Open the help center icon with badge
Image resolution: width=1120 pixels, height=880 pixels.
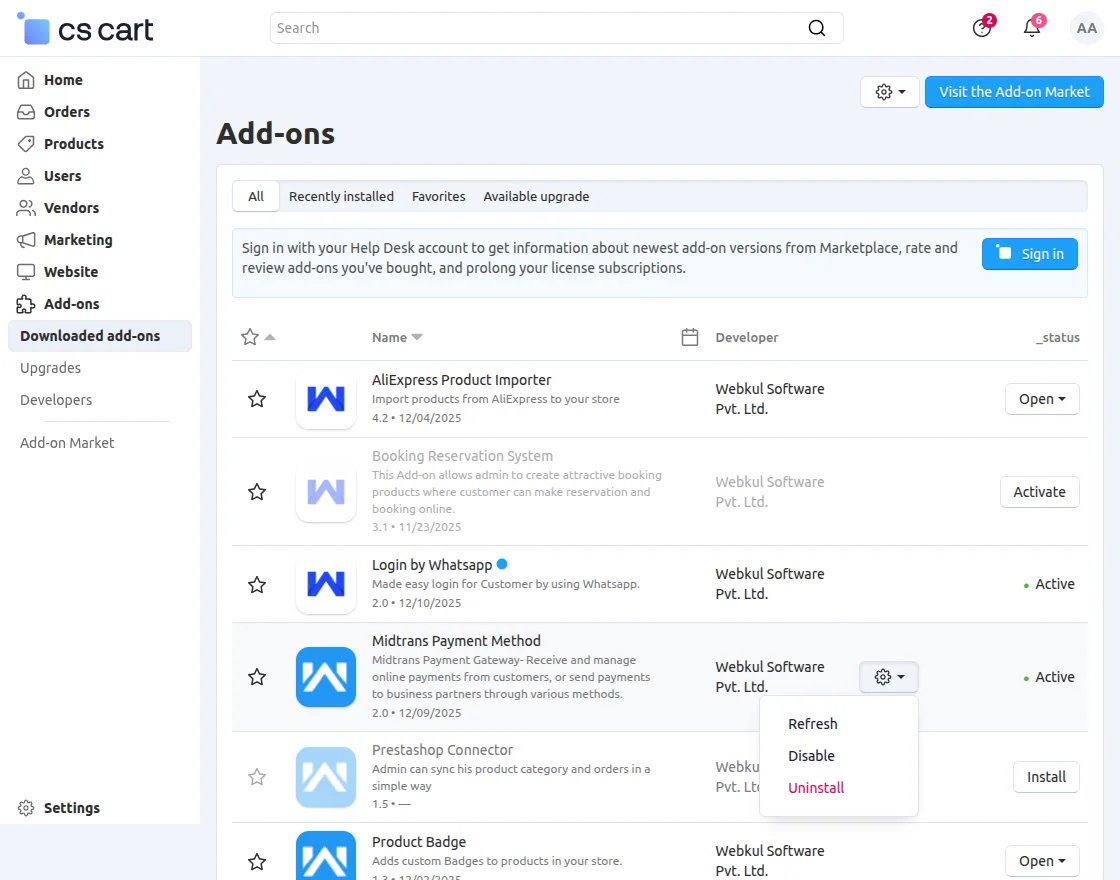[983, 27]
